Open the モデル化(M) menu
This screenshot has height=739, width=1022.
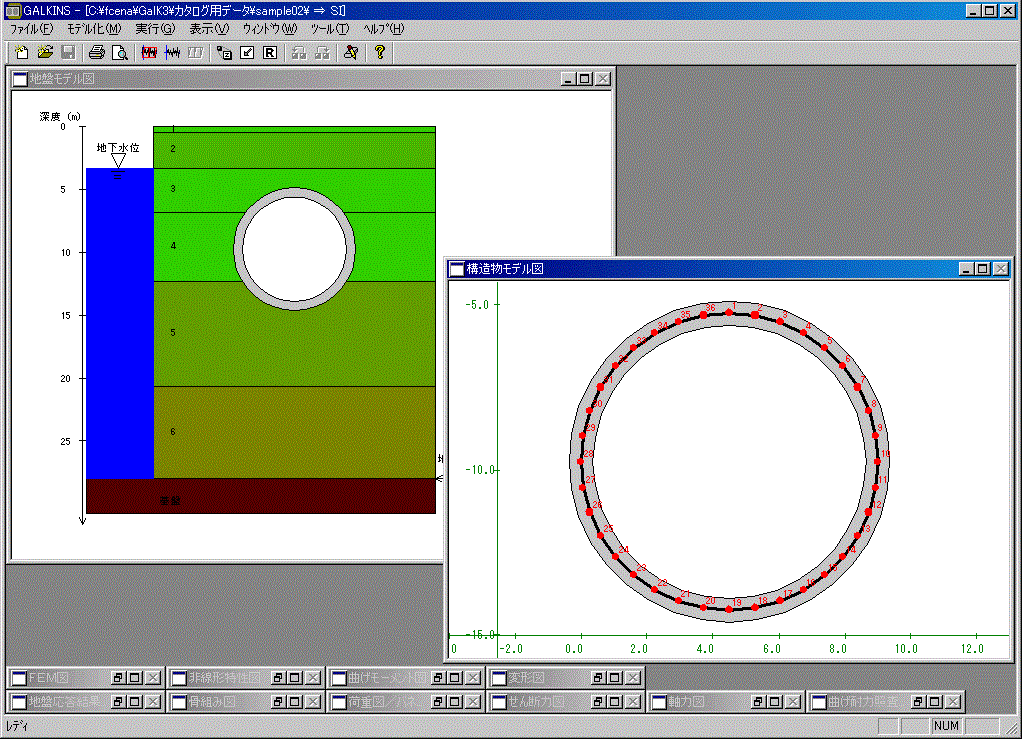93,29
